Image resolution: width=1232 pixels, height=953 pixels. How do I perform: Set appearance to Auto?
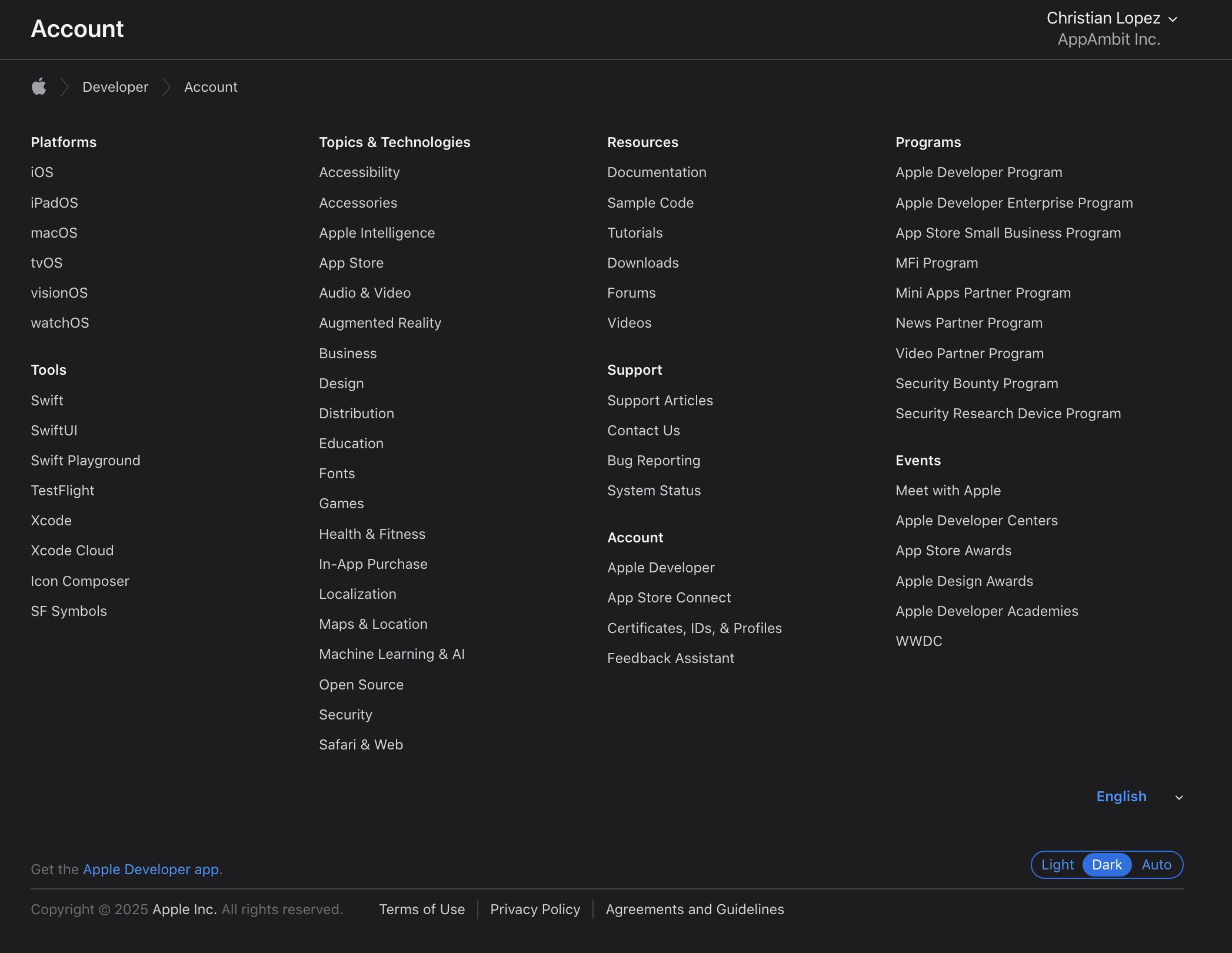point(1156,865)
